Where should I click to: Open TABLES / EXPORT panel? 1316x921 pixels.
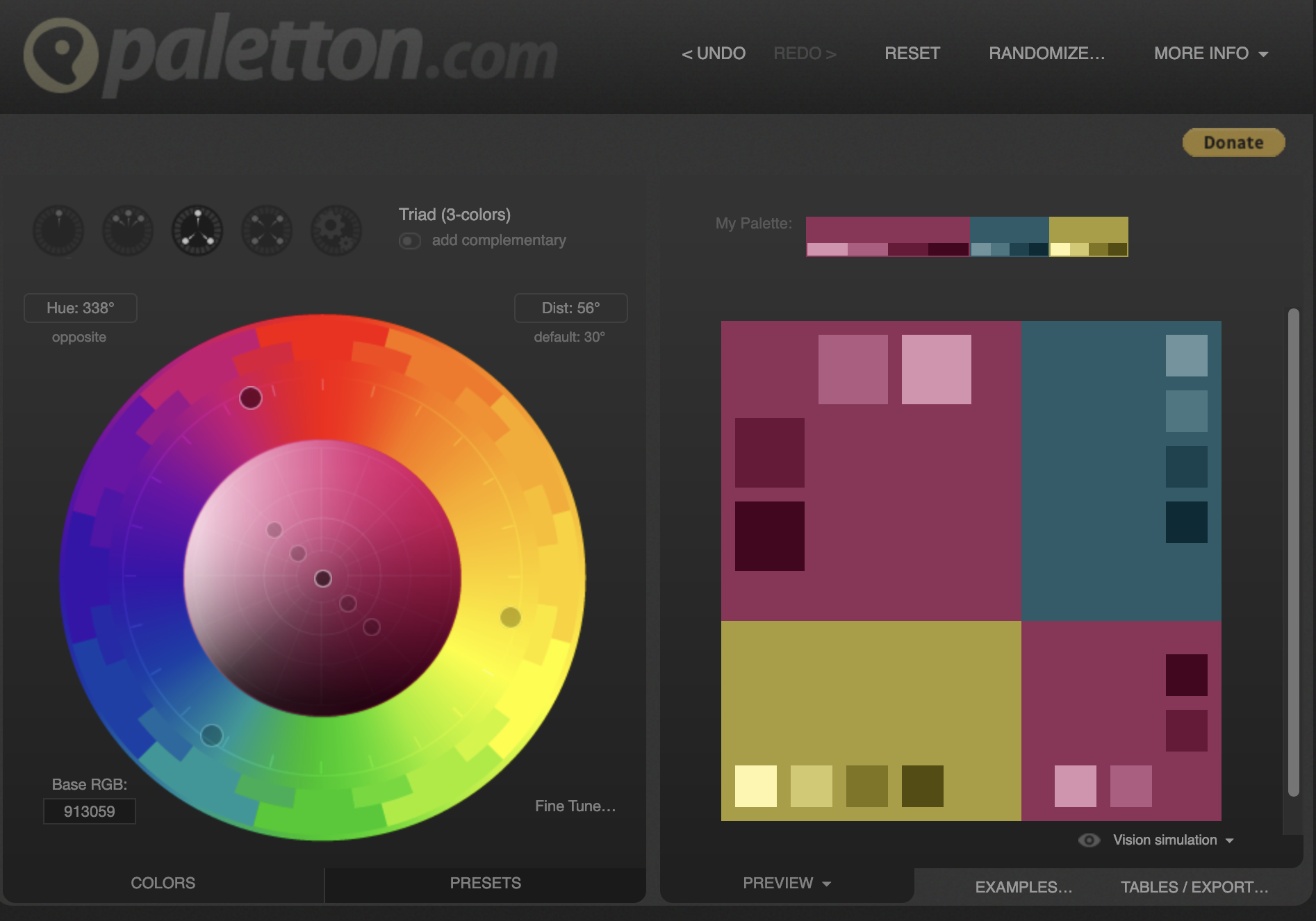point(1194,888)
